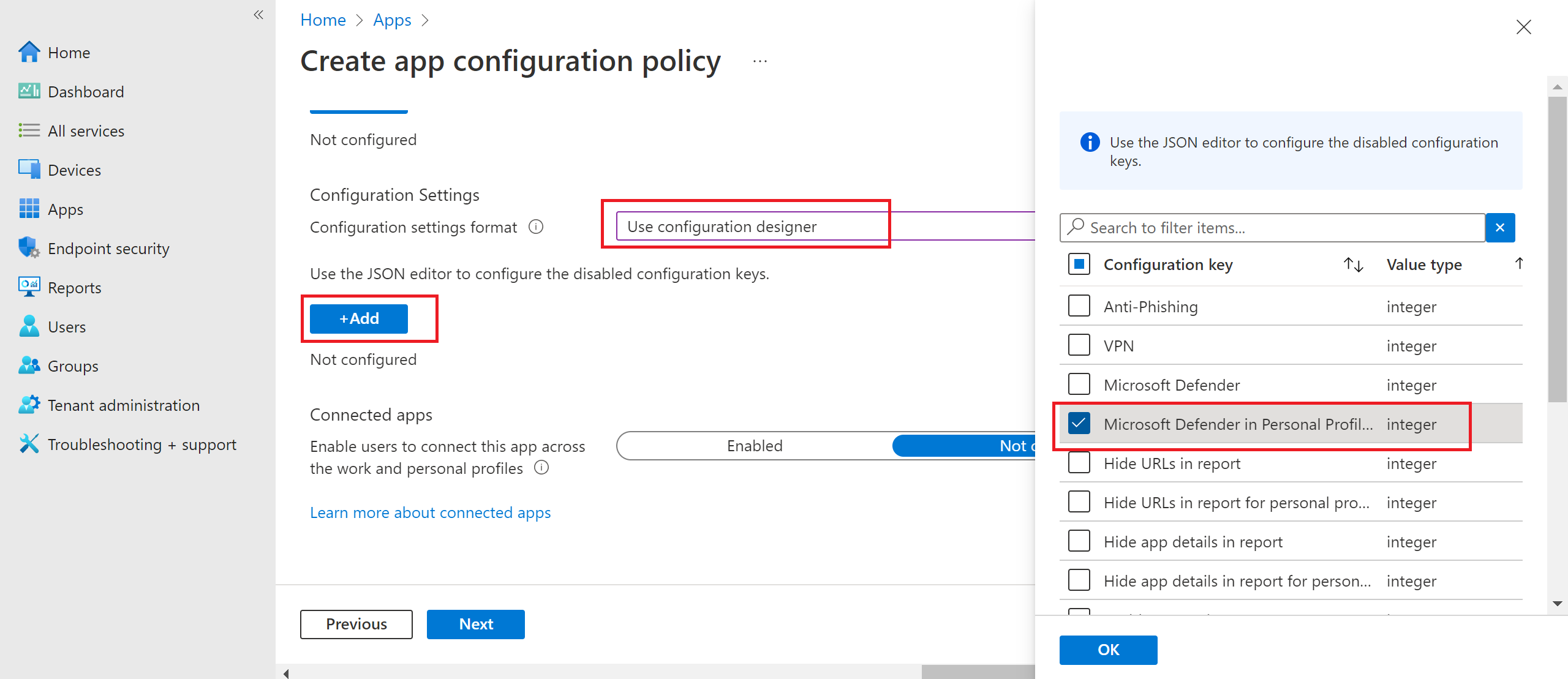Toggle the VPN configuration key checkbox

1080,346
